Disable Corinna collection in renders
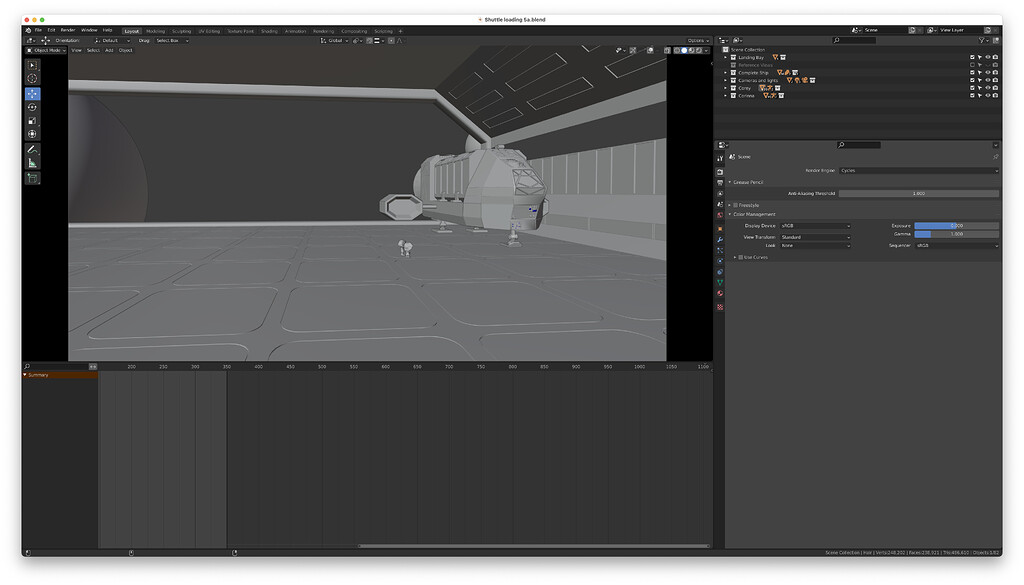 (x=995, y=95)
